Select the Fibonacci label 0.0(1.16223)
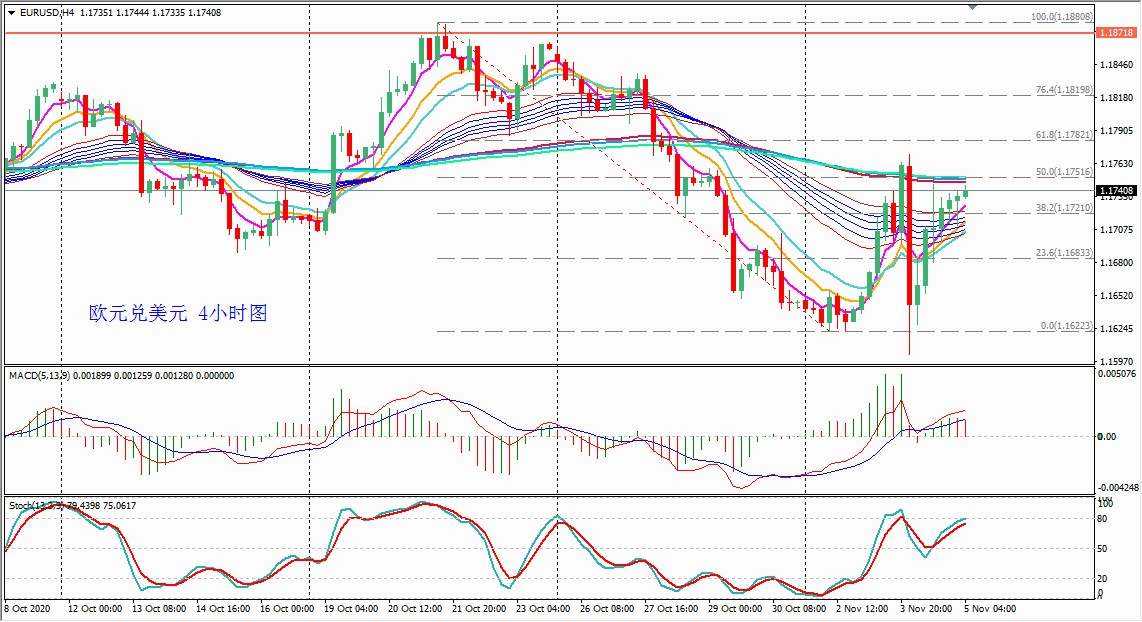 coord(1066,326)
